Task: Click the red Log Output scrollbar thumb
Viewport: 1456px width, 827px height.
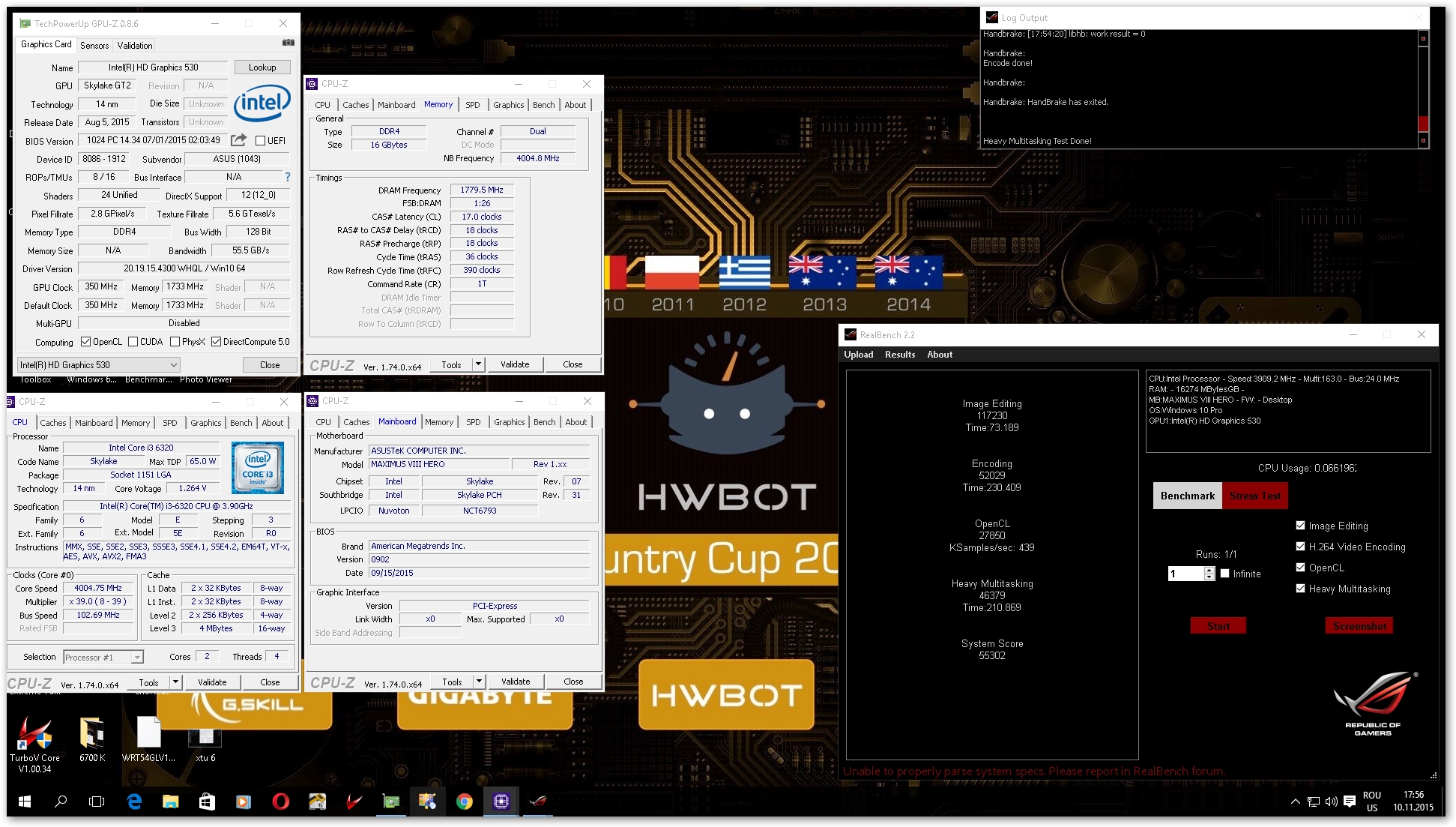Action: 1423,124
